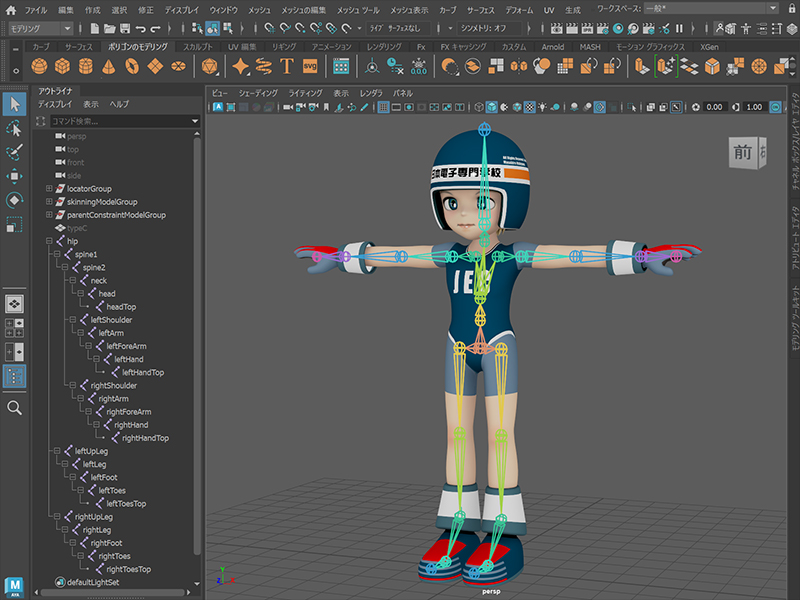Image resolution: width=800 pixels, height=600 pixels.
Task: Toggle the Outliner layout button in sidebar
Action: [15, 376]
